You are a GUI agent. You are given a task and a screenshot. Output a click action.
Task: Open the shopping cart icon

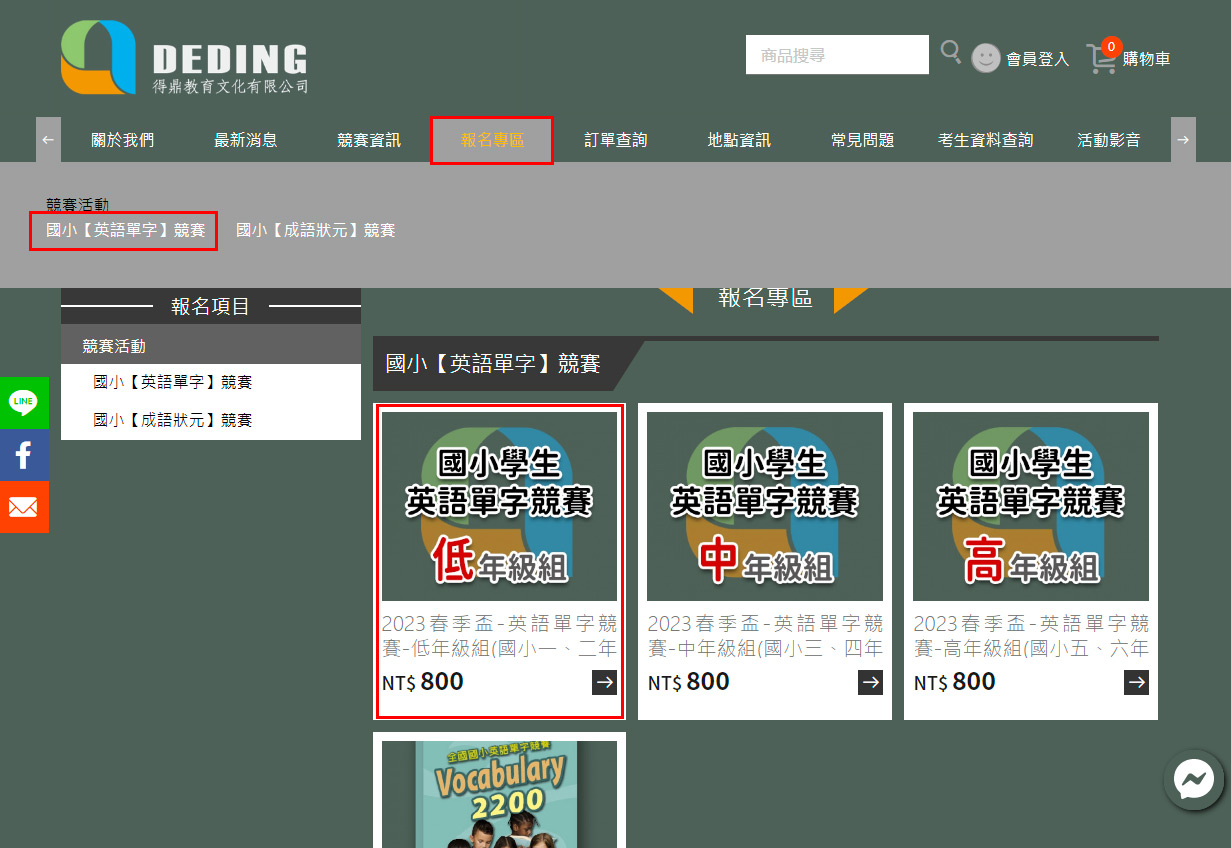[x=1102, y=58]
